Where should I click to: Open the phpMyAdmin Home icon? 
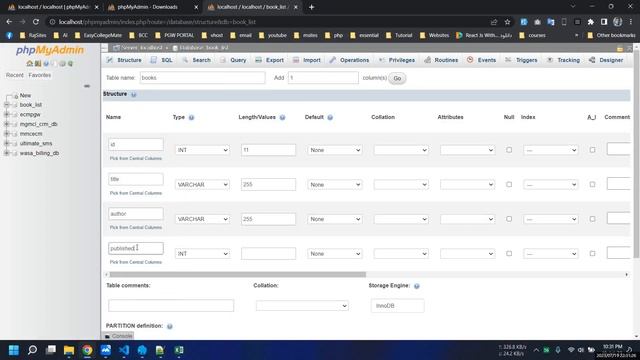coord(29,64)
